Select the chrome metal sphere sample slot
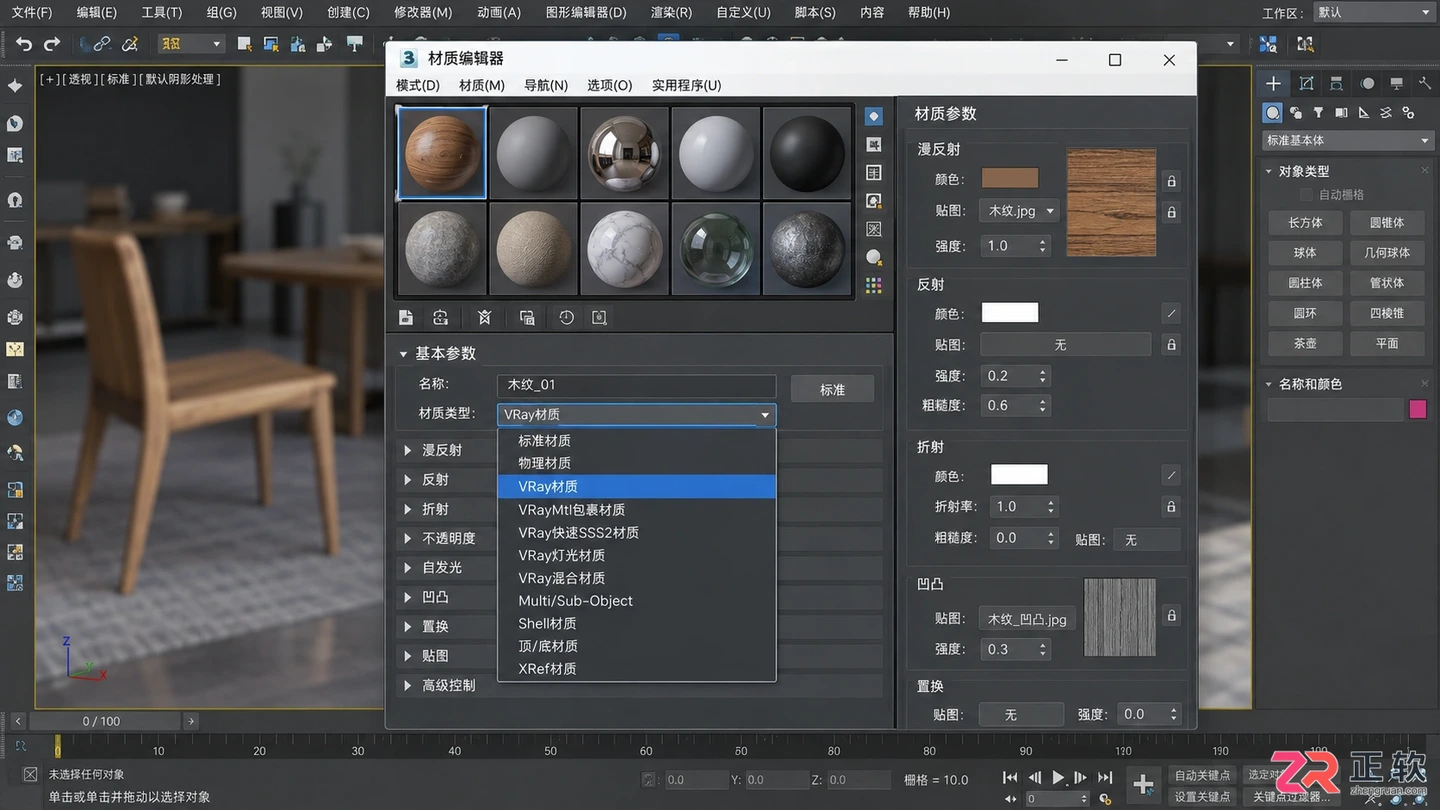The image size is (1440, 810). [624, 153]
